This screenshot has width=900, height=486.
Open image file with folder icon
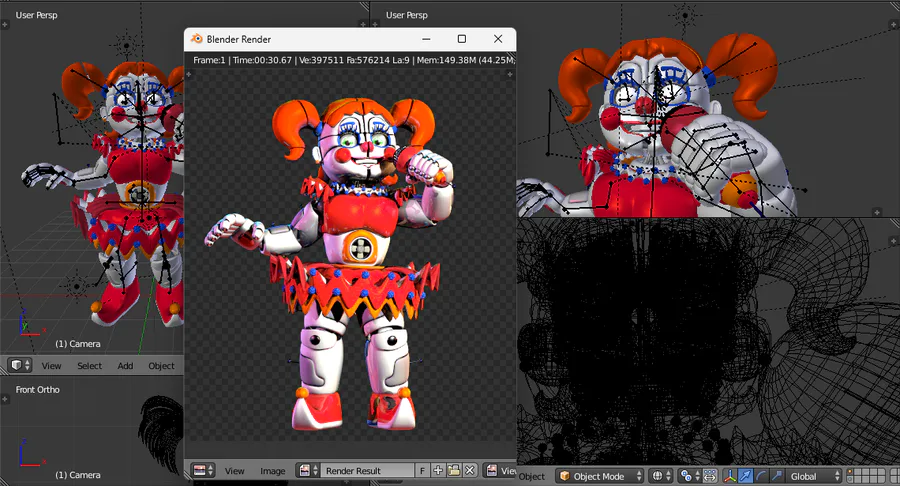point(453,471)
